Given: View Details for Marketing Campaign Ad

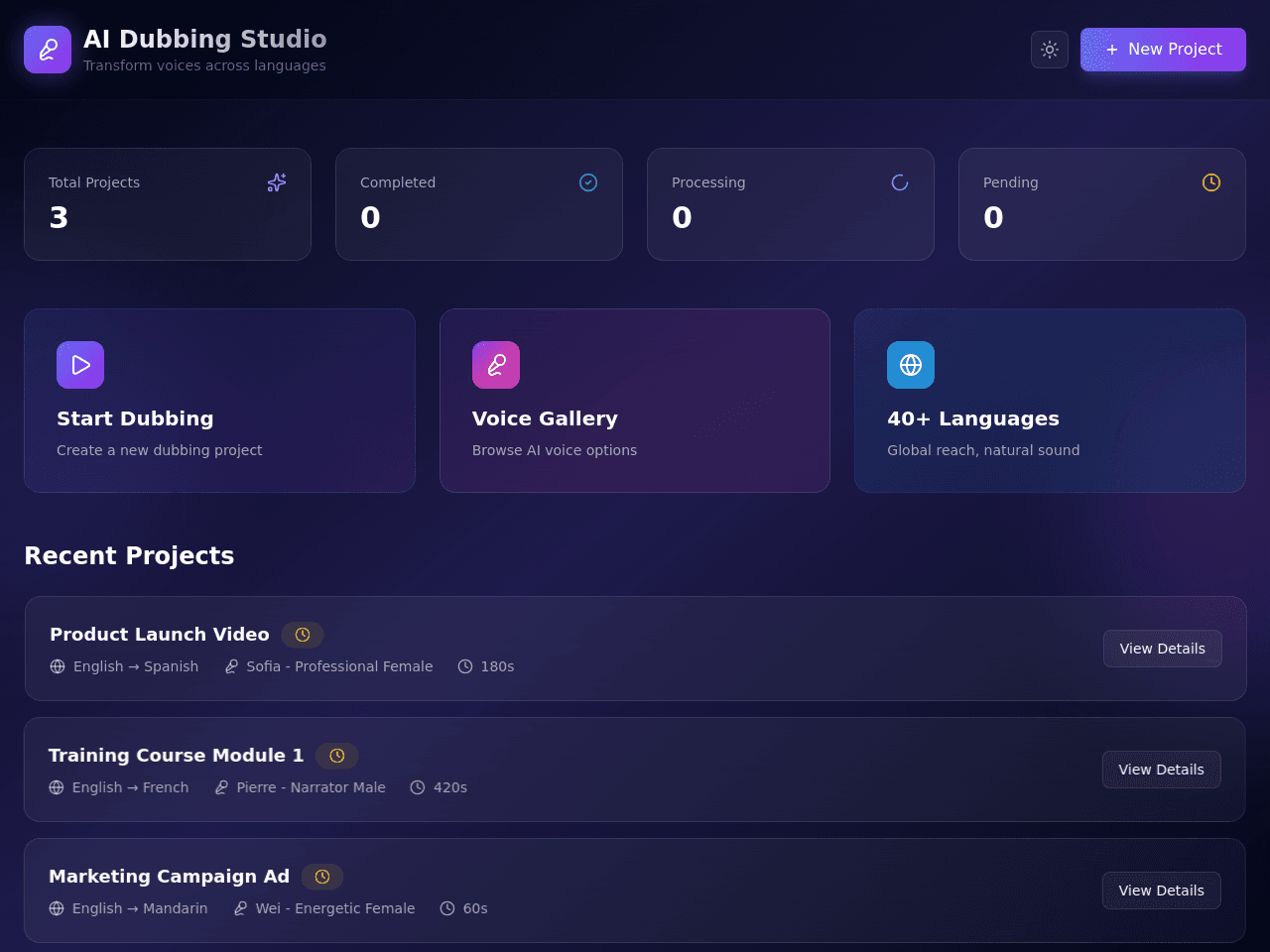Looking at the screenshot, I should (x=1162, y=891).
